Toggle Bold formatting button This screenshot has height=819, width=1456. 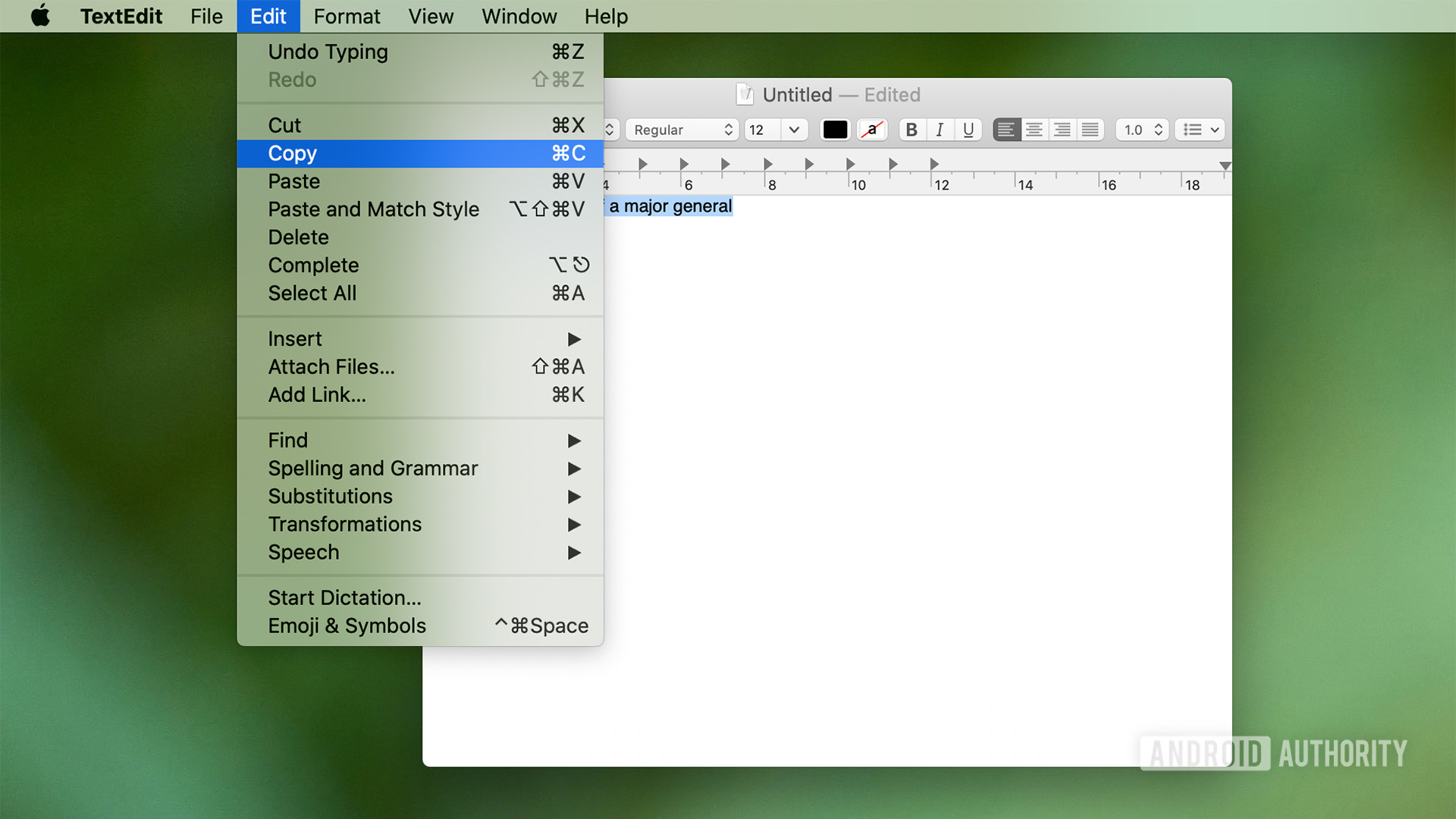click(912, 130)
